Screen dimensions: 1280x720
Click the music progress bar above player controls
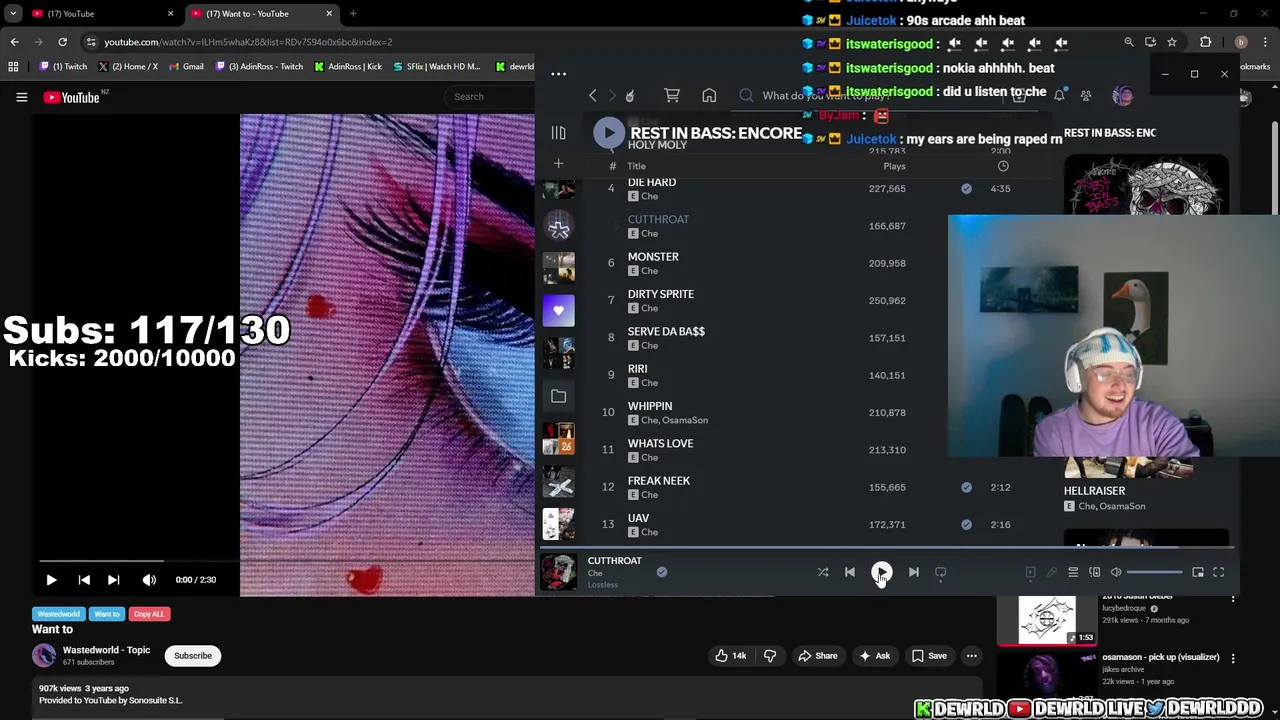click(x=887, y=547)
